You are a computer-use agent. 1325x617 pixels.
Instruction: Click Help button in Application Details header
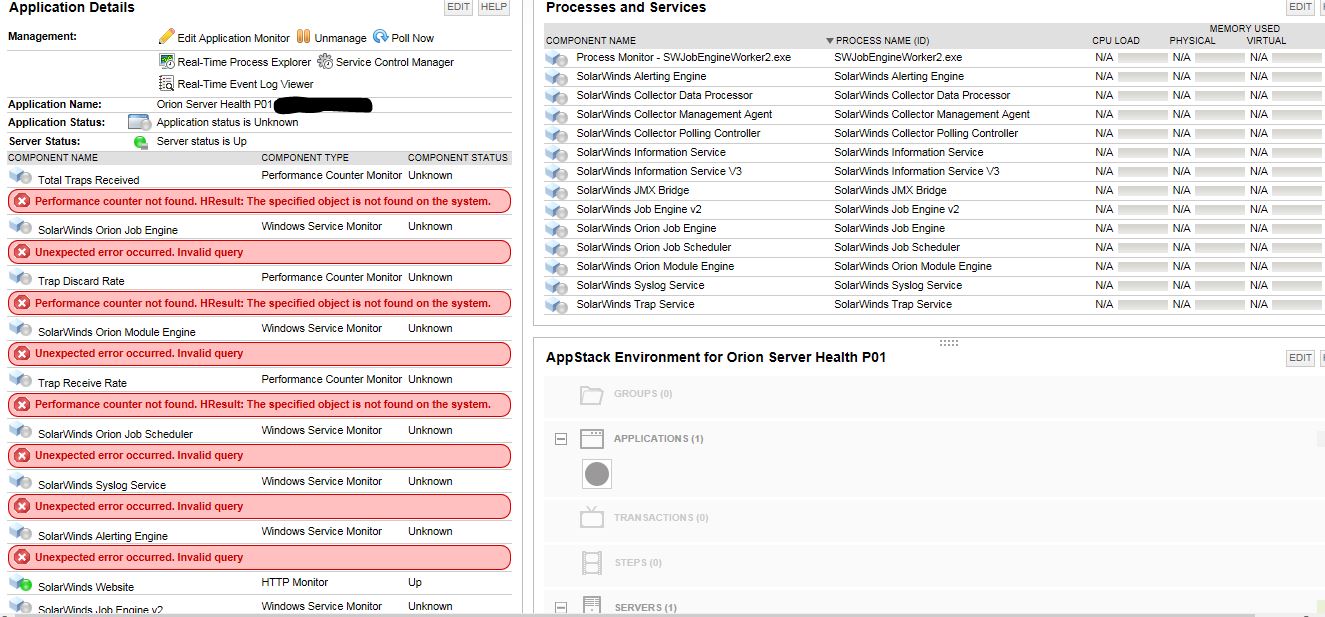(x=493, y=7)
